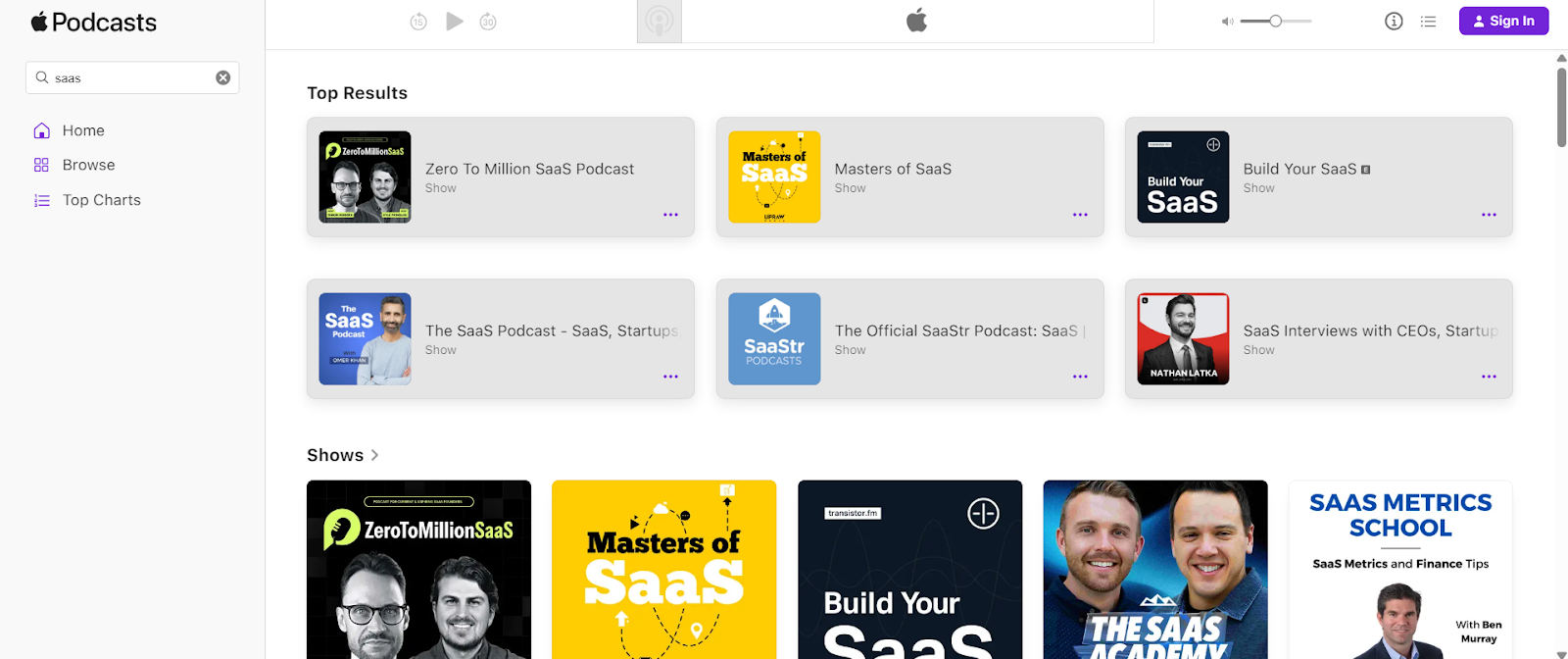Focus the saas search field
The width and height of the screenshot is (1568, 659).
pos(132,77)
